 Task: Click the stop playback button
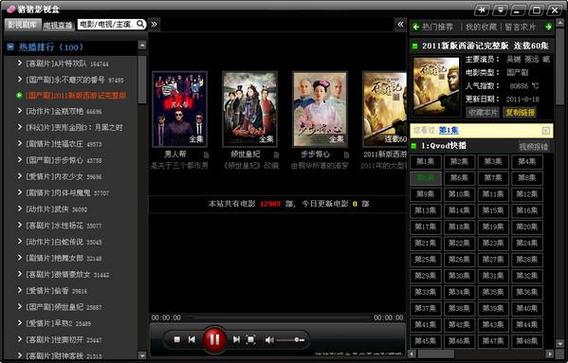[177, 339]
